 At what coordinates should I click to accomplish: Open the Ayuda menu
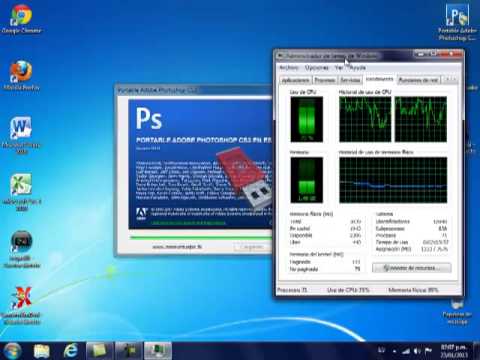coord(358,68)
